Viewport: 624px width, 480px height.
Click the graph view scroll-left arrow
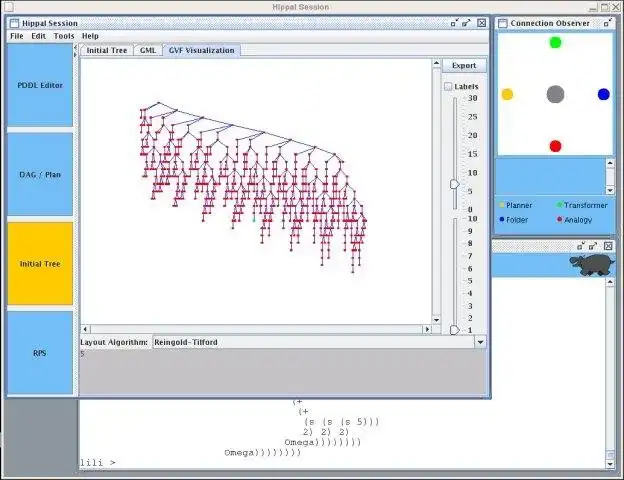point(85,329)
